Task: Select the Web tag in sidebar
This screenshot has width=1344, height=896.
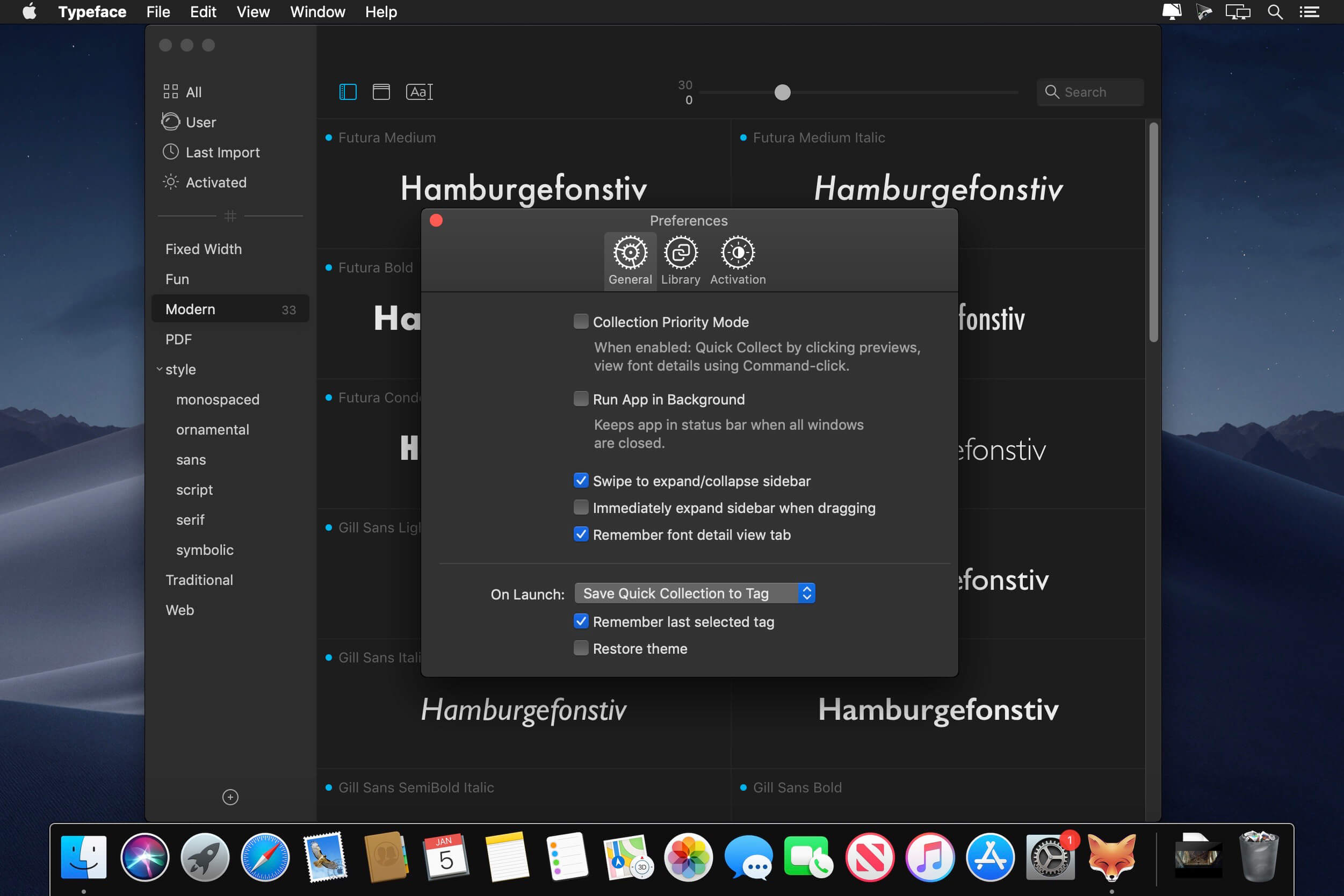Action: 230,610
